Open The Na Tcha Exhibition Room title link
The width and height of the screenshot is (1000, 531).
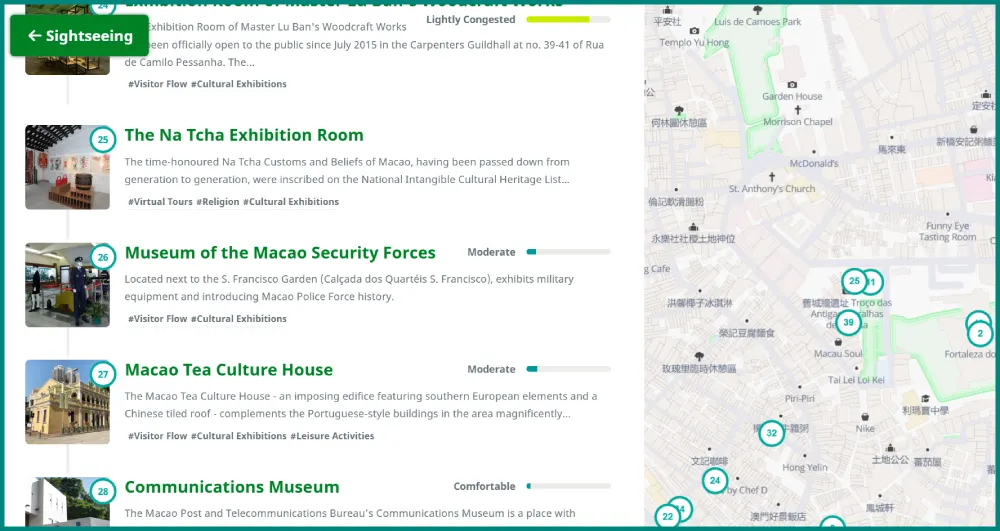[244, 135]
